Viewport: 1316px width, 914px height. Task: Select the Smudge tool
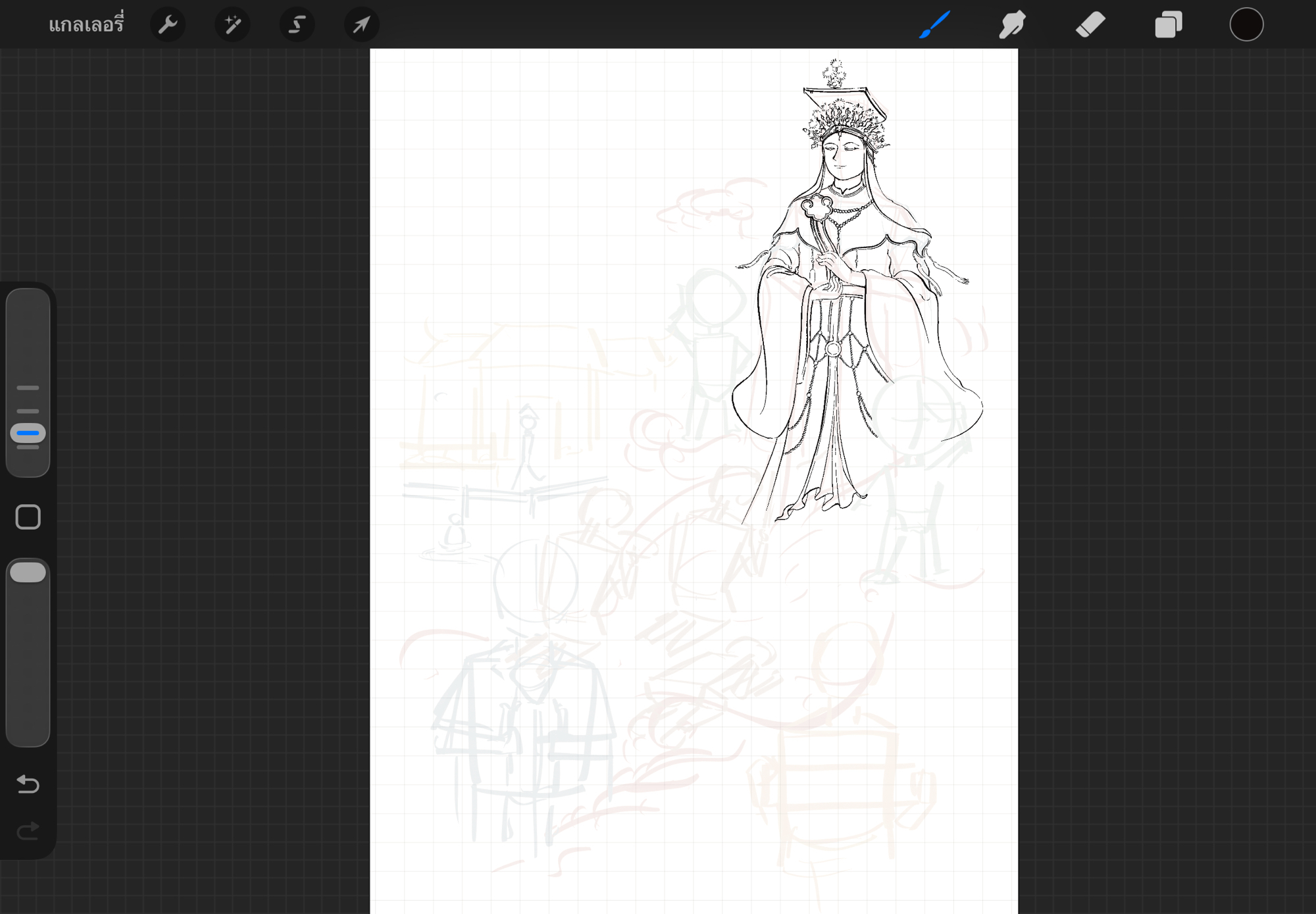click(x=1012, y=25)
